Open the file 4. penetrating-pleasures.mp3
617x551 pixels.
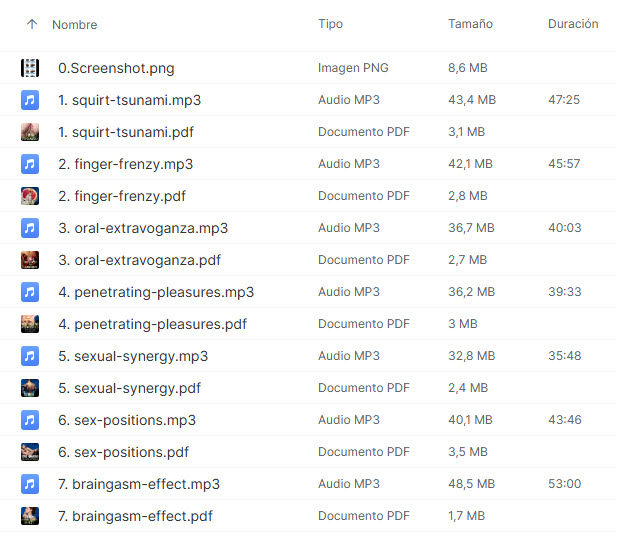tap(156, 292)
